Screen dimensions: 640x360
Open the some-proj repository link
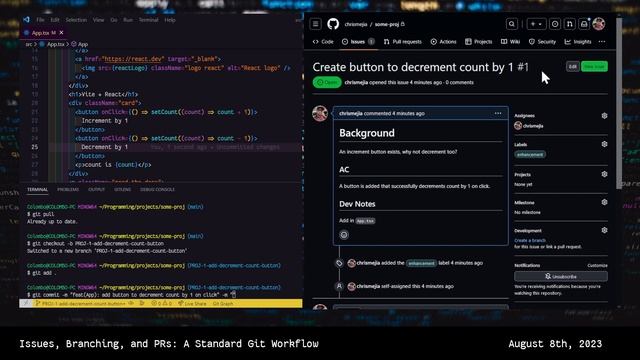pyautogui.click(x=387, y=24)
